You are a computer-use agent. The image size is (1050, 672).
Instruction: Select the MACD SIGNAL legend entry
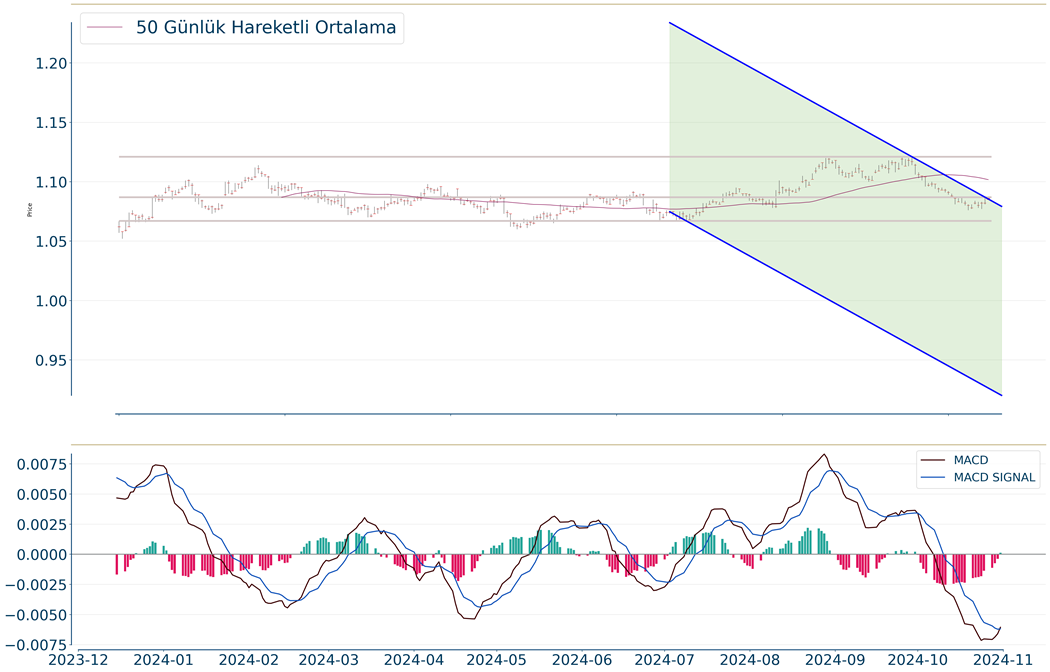(994, 478)
